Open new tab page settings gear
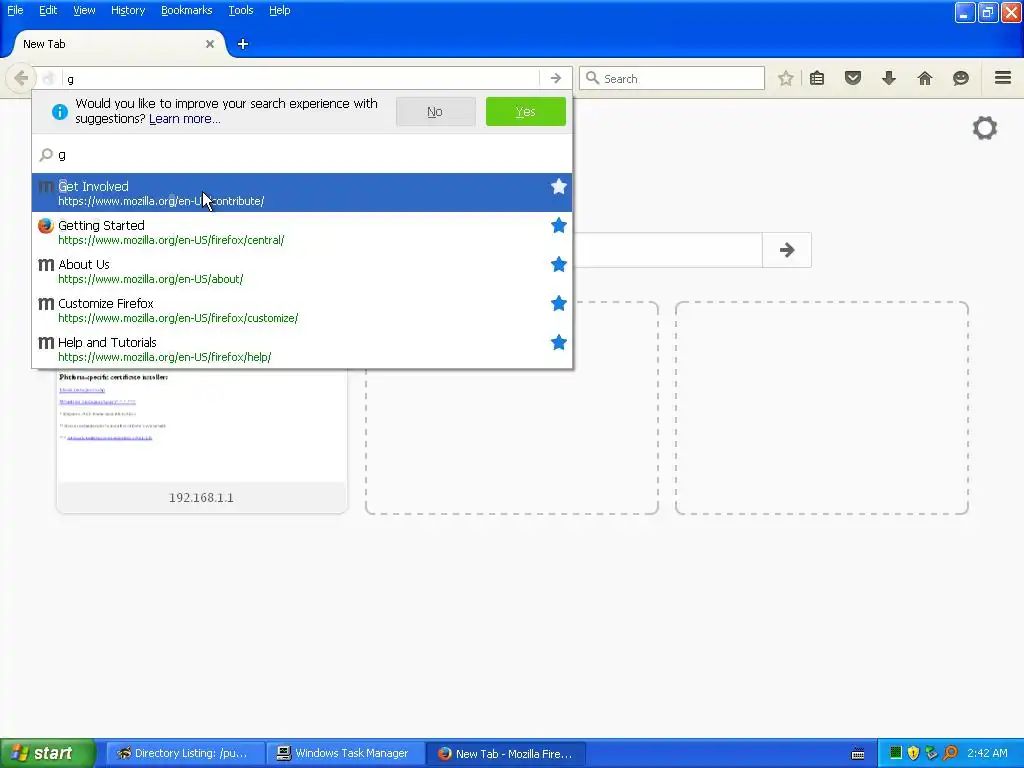This screenshot has width=1024, height=768. tap(985, 128)
